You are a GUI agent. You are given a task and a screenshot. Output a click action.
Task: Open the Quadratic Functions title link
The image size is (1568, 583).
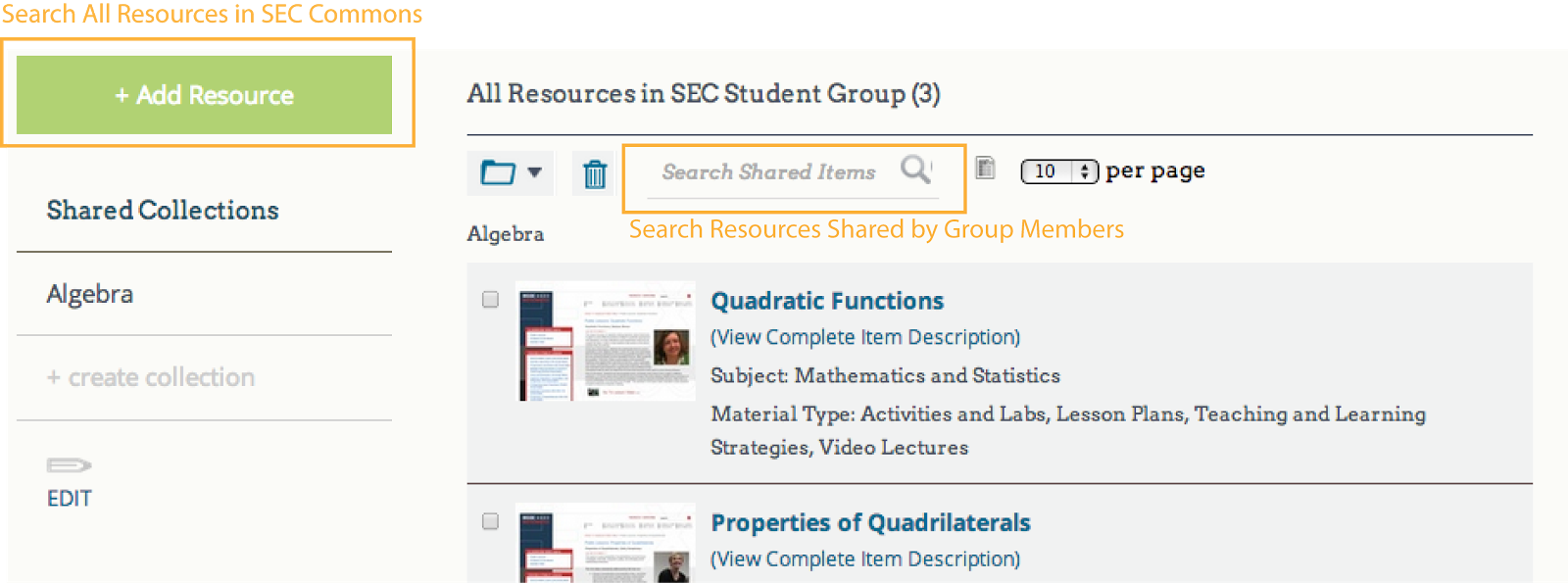827,301
